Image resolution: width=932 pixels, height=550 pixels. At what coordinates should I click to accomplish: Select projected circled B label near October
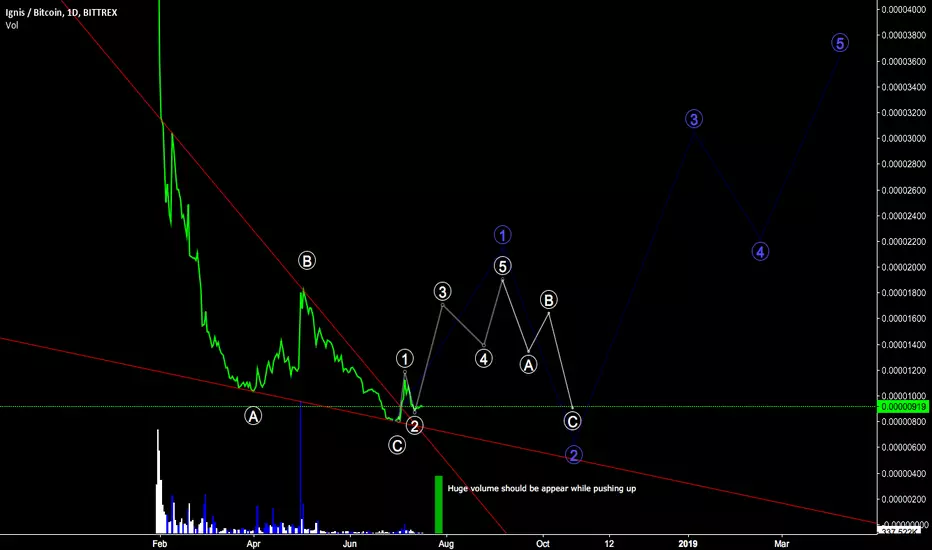pos(549,300)
